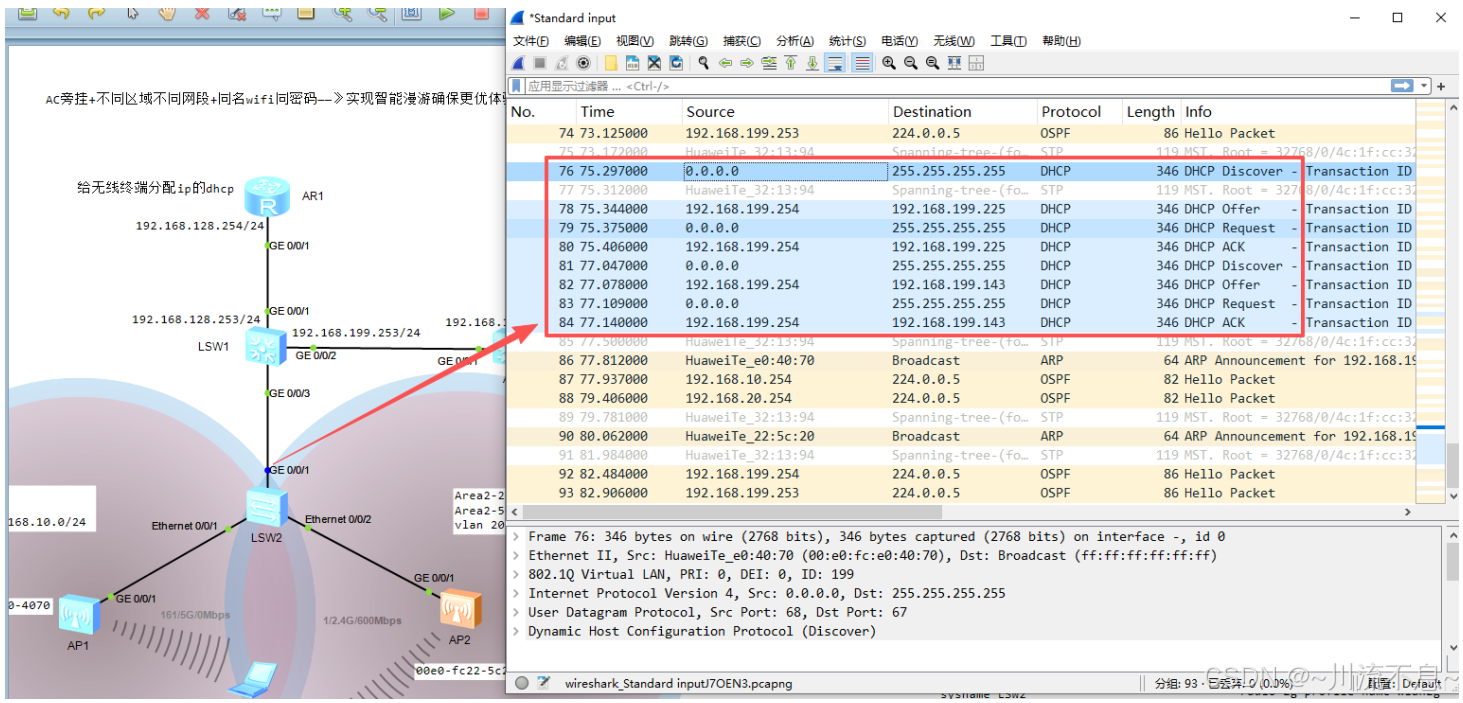Select packet 74 OSPF Hello Packet row
Image resolution: width=1463 pixels, height=703 pixels.
click(x=962, y=133)
